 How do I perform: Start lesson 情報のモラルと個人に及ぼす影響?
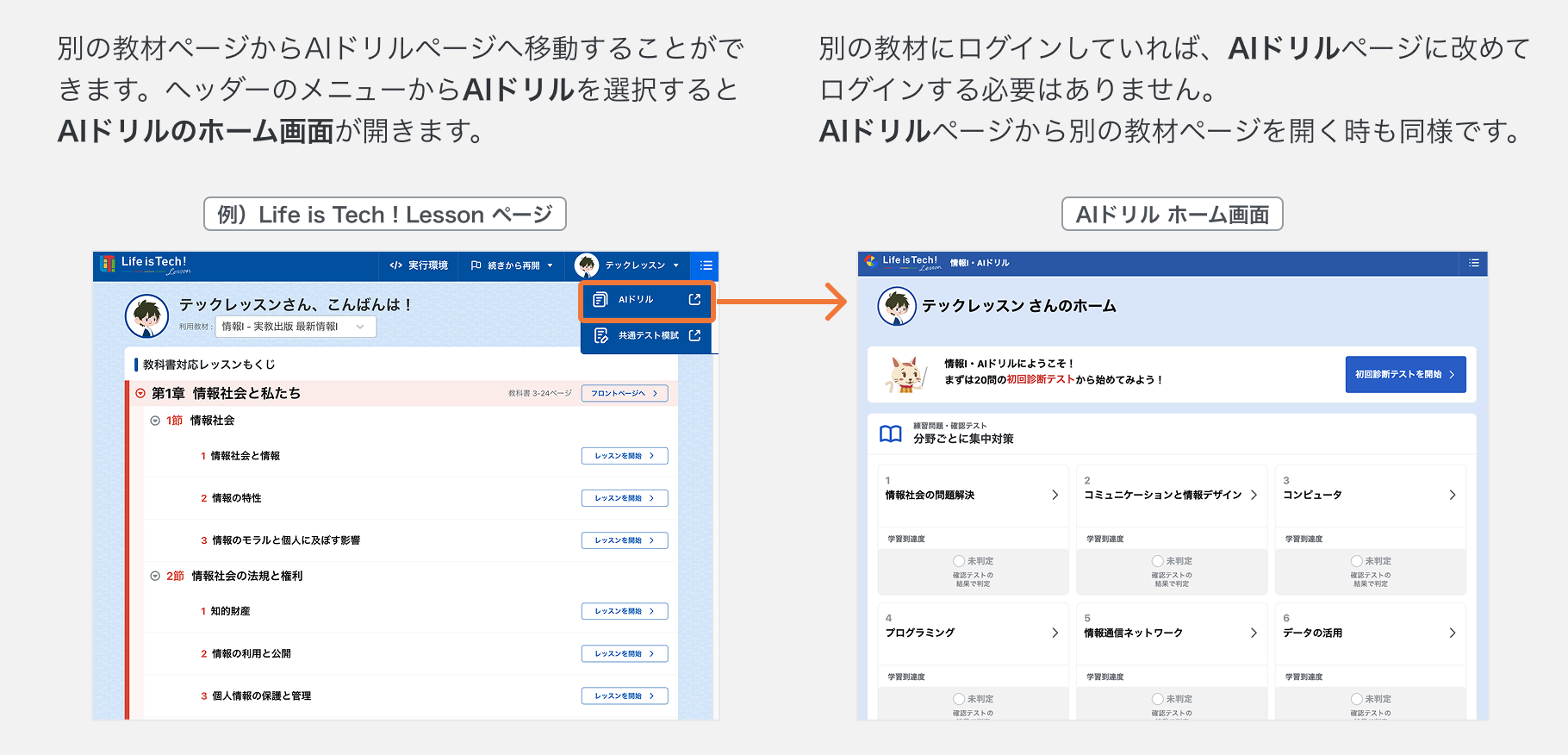[x=625, y=540]
